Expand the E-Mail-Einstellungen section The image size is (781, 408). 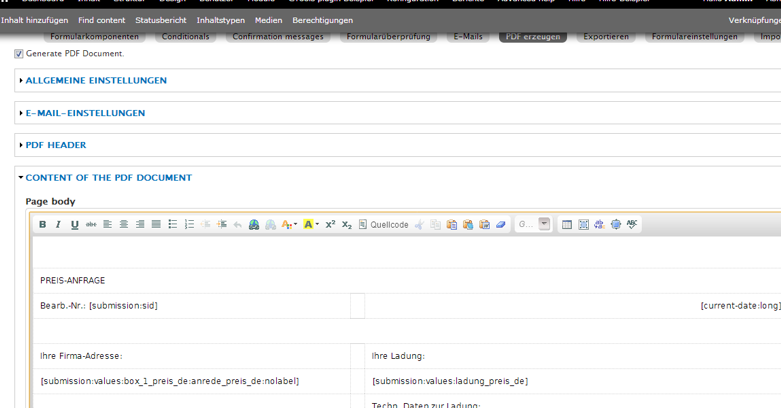(x=85, y=113)
